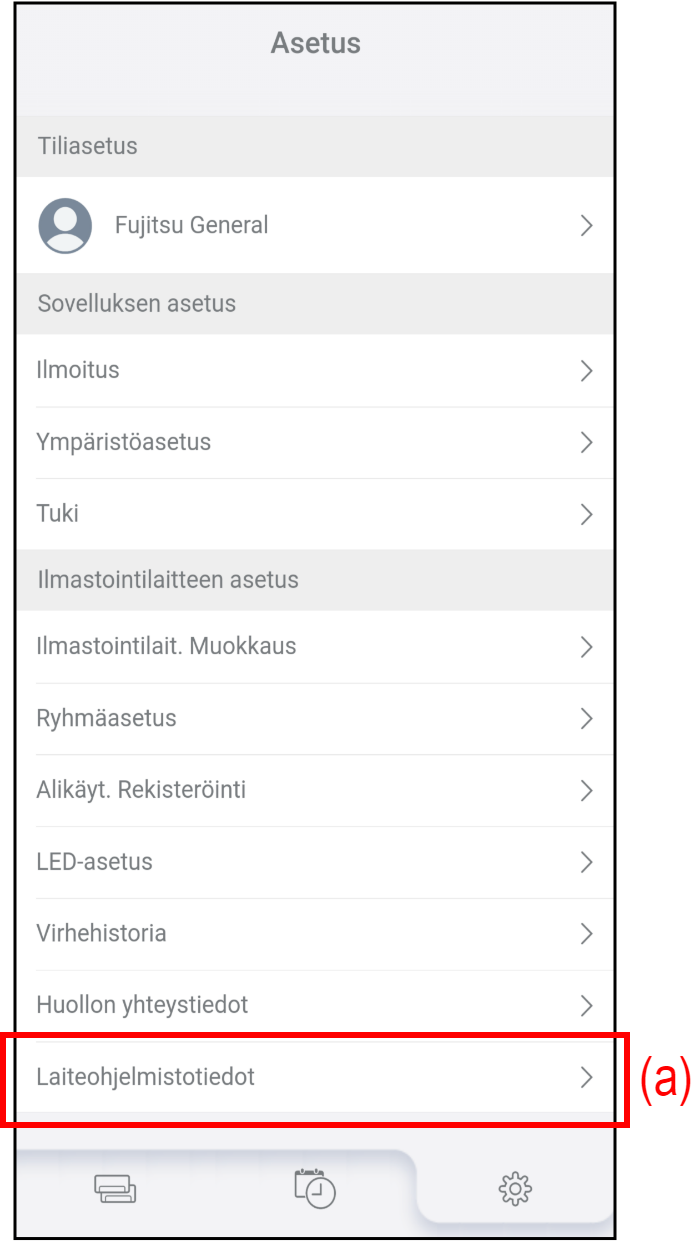Tap the chevron beside Ryhmäasetus
The width and height of the screenshot is (700, 1243).
point(587,719)
